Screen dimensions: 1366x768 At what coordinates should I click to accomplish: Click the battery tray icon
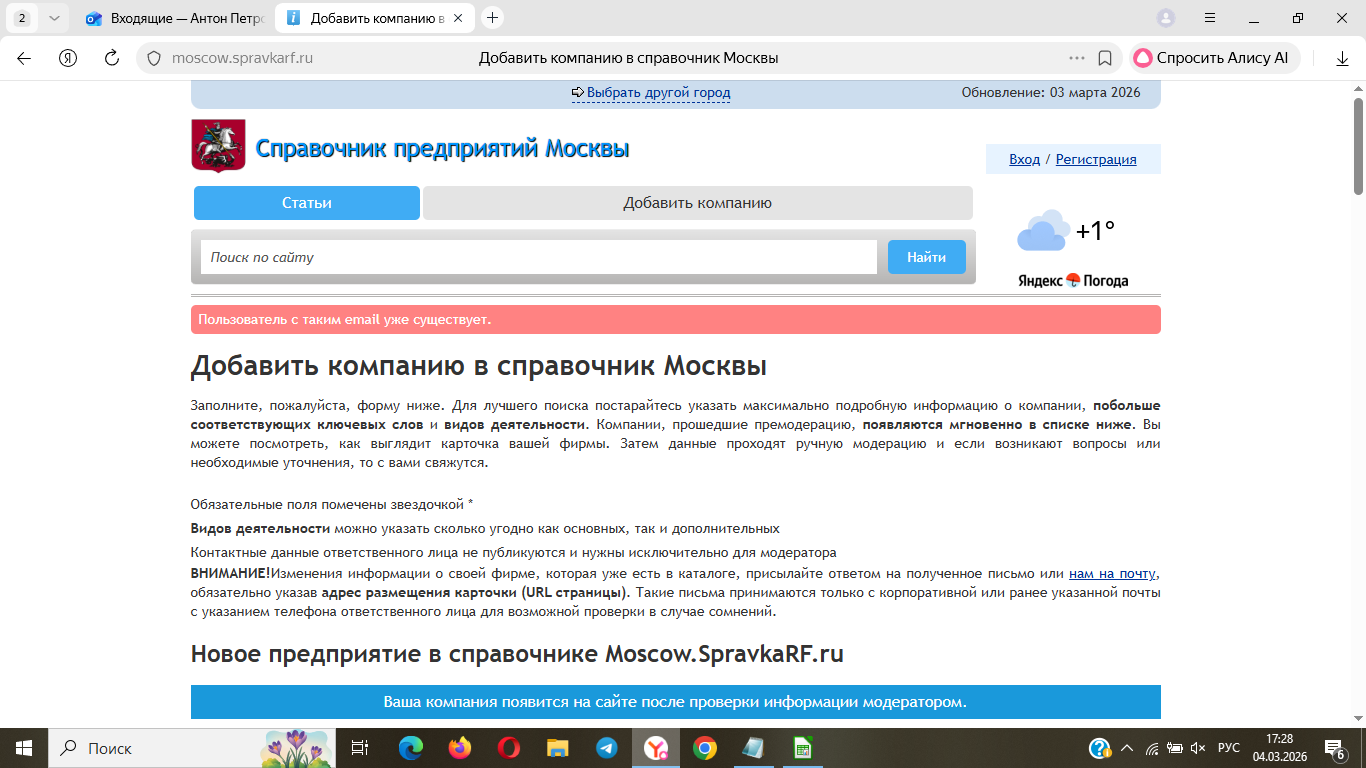click(x=1173, y=748)
